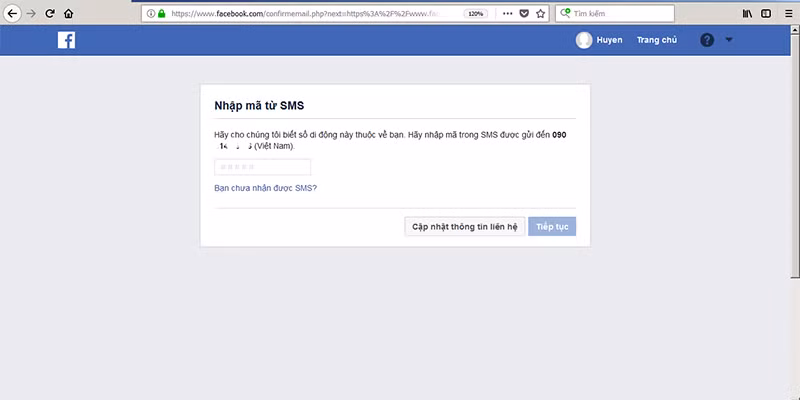Click the Huyen profile avatar
This screenshot has width=800, height=400.
(x=584, y=40)
